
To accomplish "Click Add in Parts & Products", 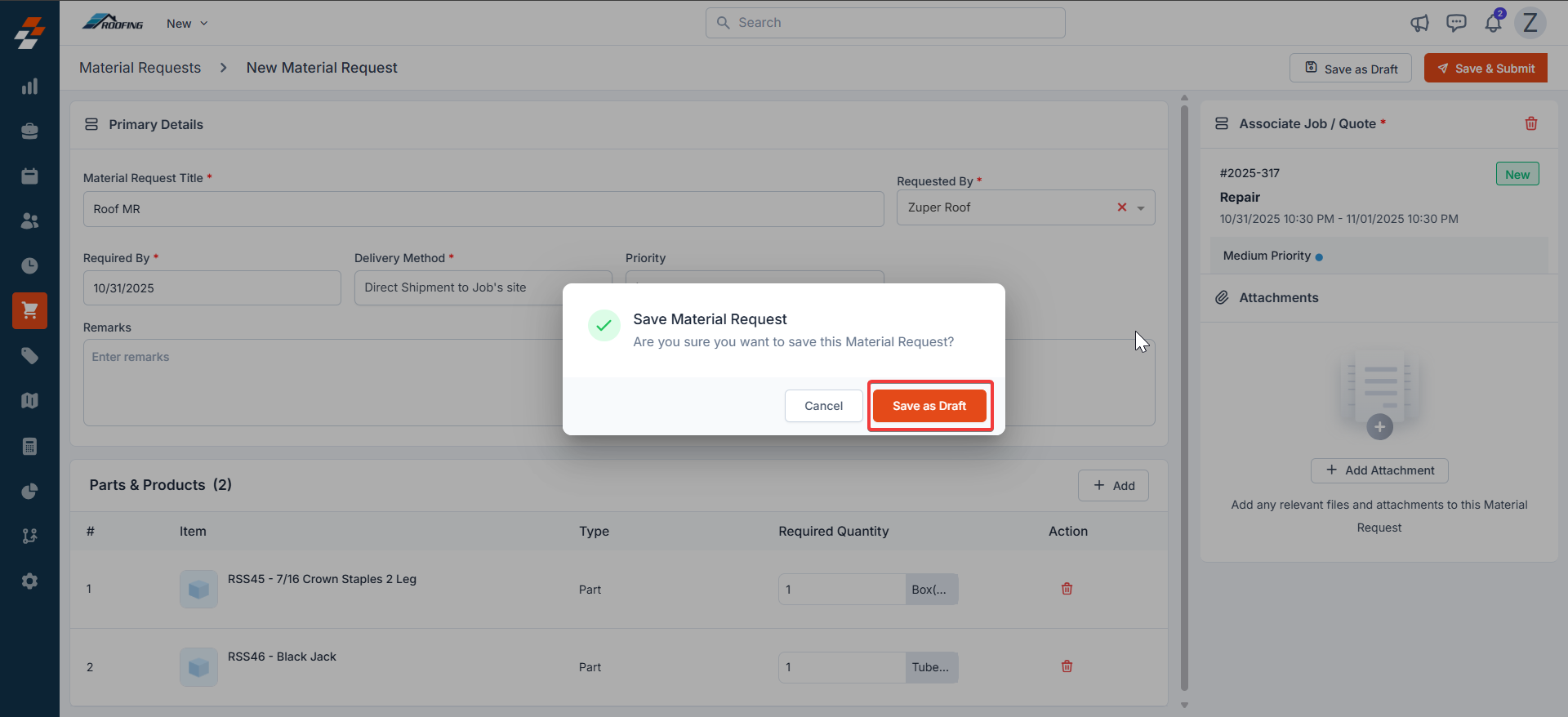I will pos(1113,485).
